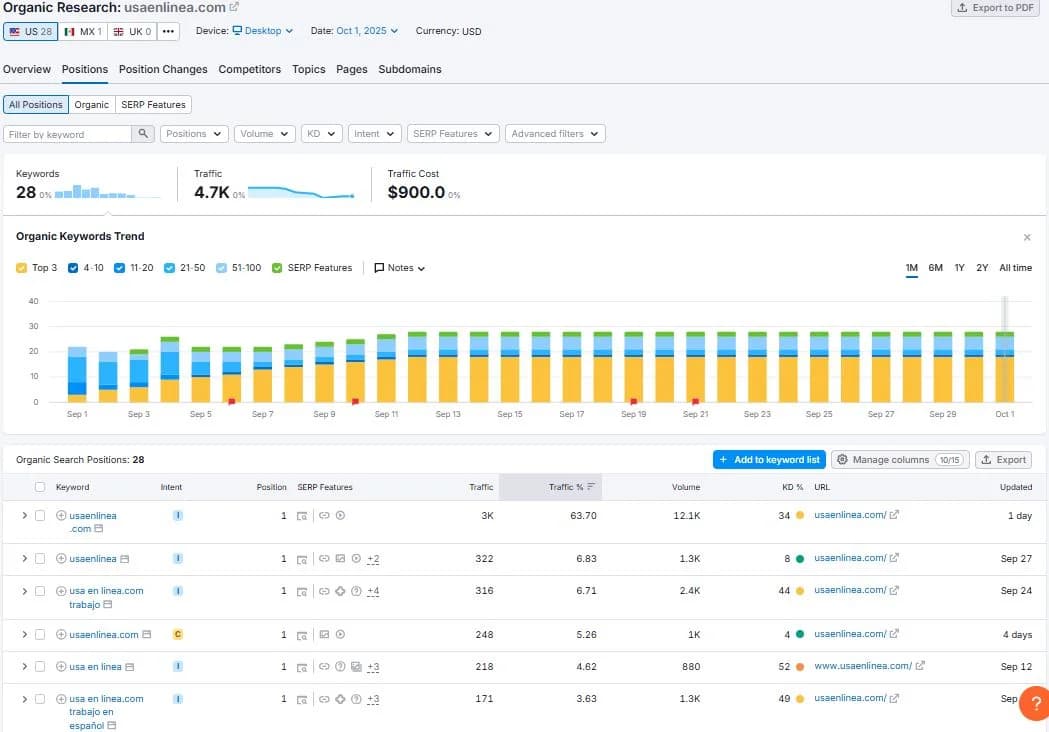1049x732 pixels.
Task: Add keyword 'usaenlinea .com' via plus icon
Action: (x=61, y=515)
